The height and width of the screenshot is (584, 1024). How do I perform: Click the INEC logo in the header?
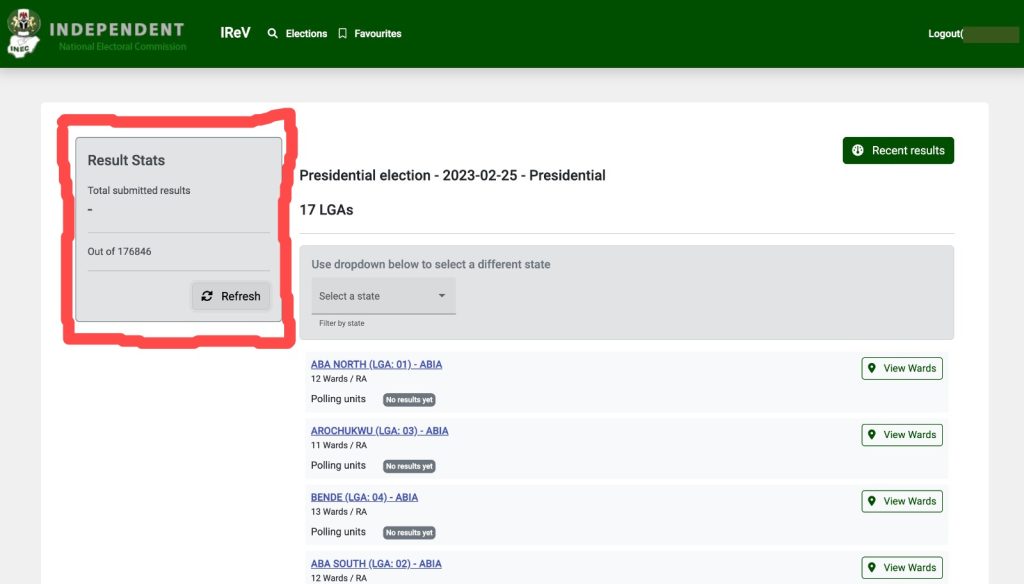coord(24,33)
